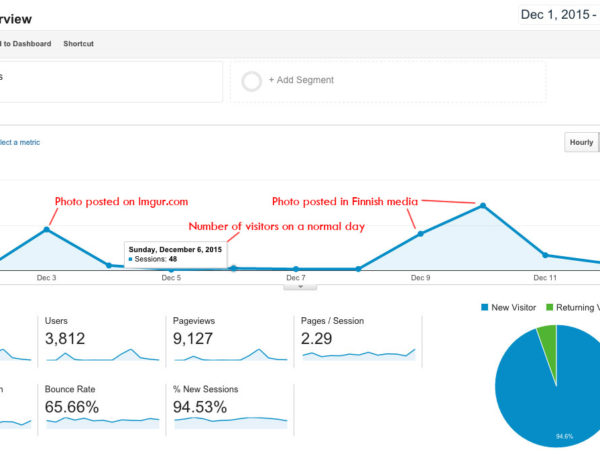600x460 pixels.
Task: Click the 94.53% New Sessions value
Action: click(x=200, y=407)
